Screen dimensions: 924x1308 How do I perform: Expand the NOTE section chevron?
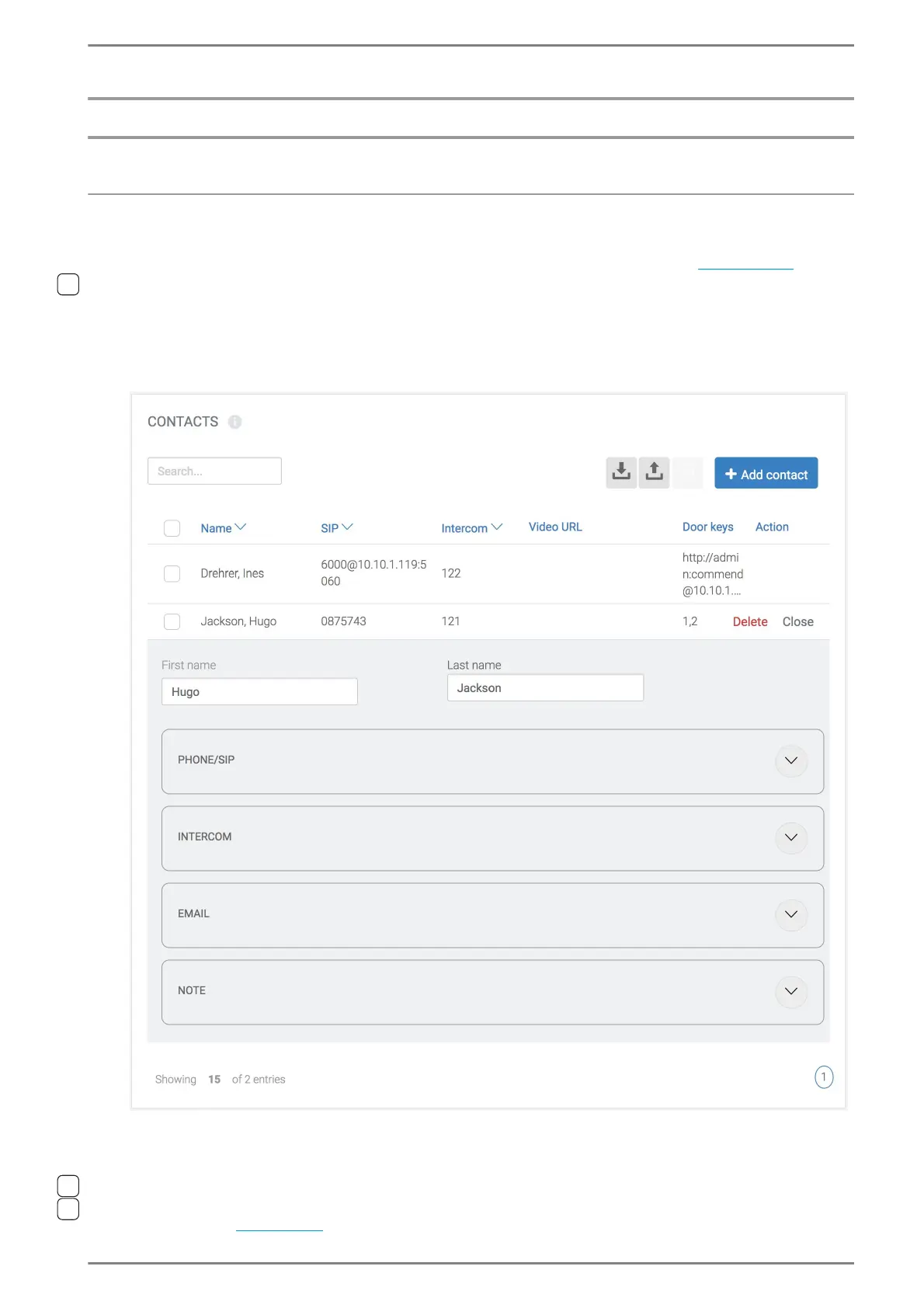(x=790, y=991)
